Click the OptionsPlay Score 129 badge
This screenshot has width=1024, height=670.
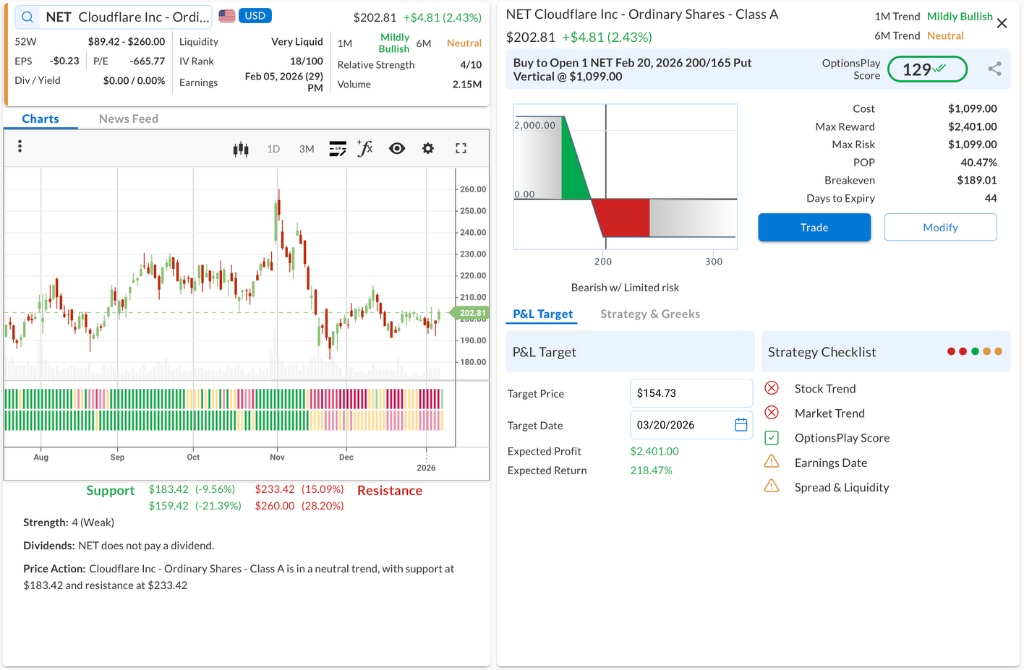coord(927,69)
